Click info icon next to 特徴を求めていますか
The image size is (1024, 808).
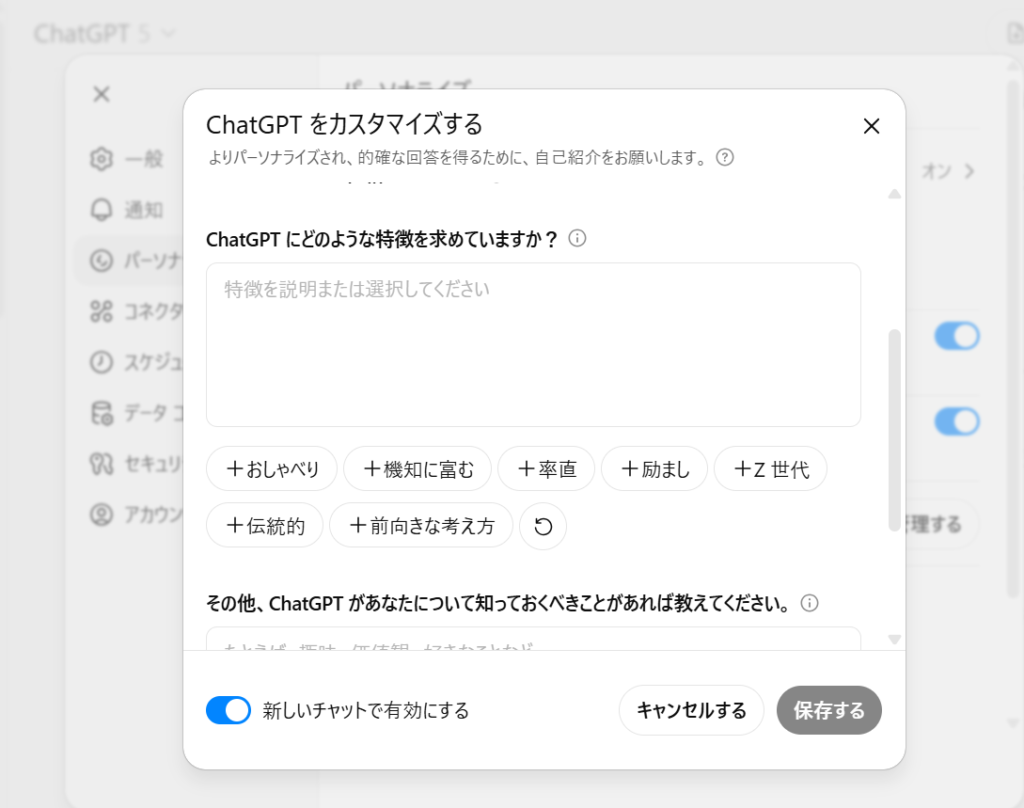577,239
